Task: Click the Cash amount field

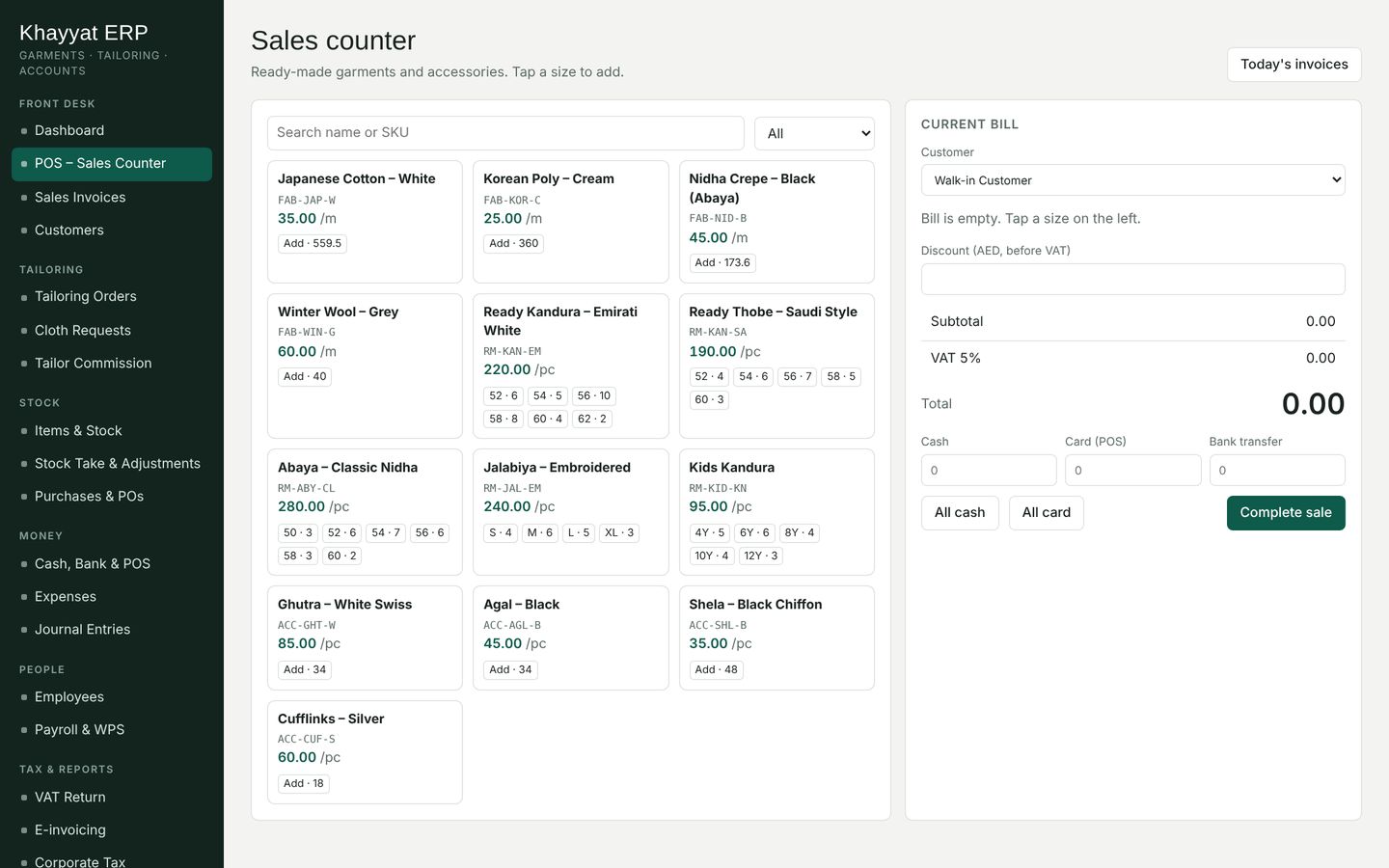Action: point(989,471)
